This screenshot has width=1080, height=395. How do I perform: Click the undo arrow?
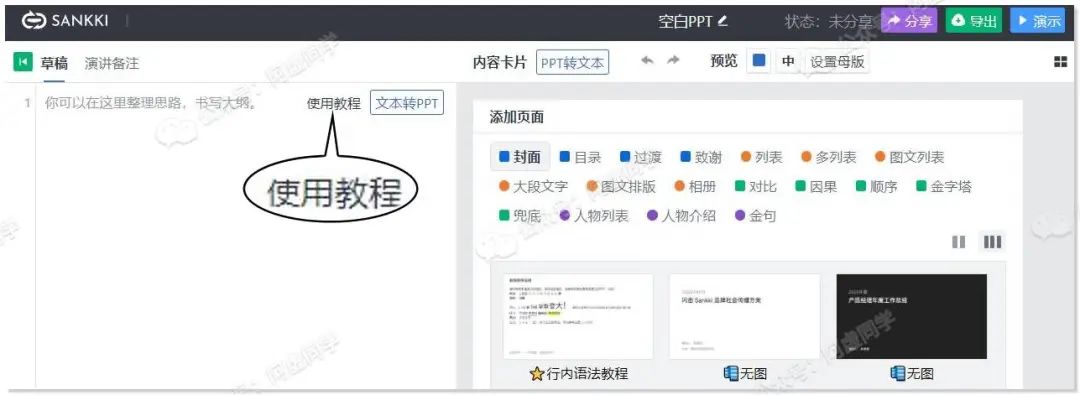[x=647, y=61]
